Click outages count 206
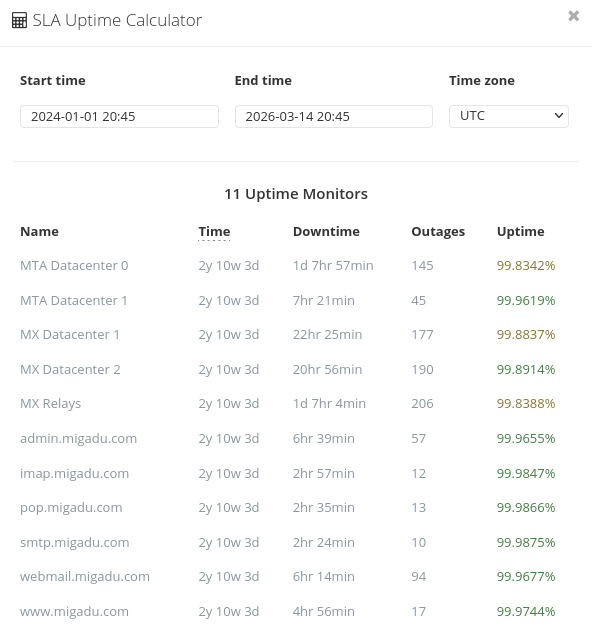 (423, 404)
